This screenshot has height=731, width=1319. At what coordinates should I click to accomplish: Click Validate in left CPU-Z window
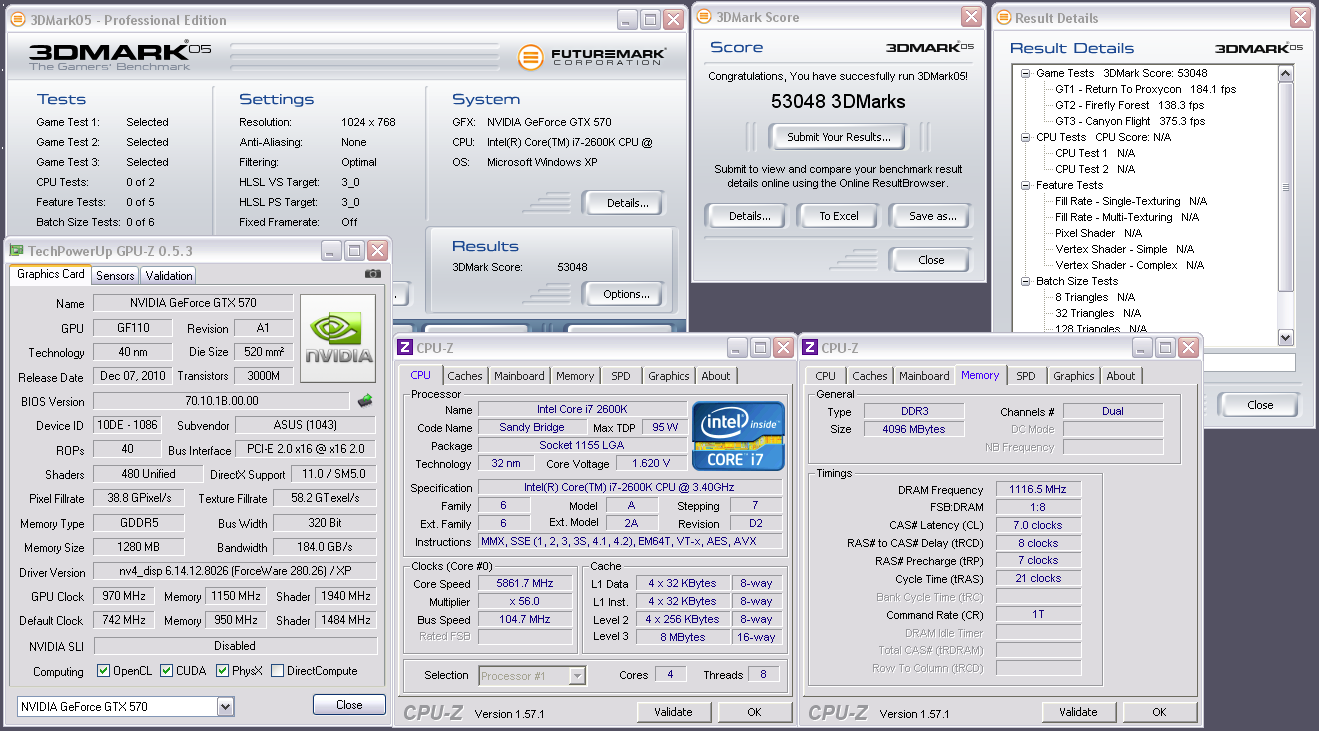coord(673,712)
